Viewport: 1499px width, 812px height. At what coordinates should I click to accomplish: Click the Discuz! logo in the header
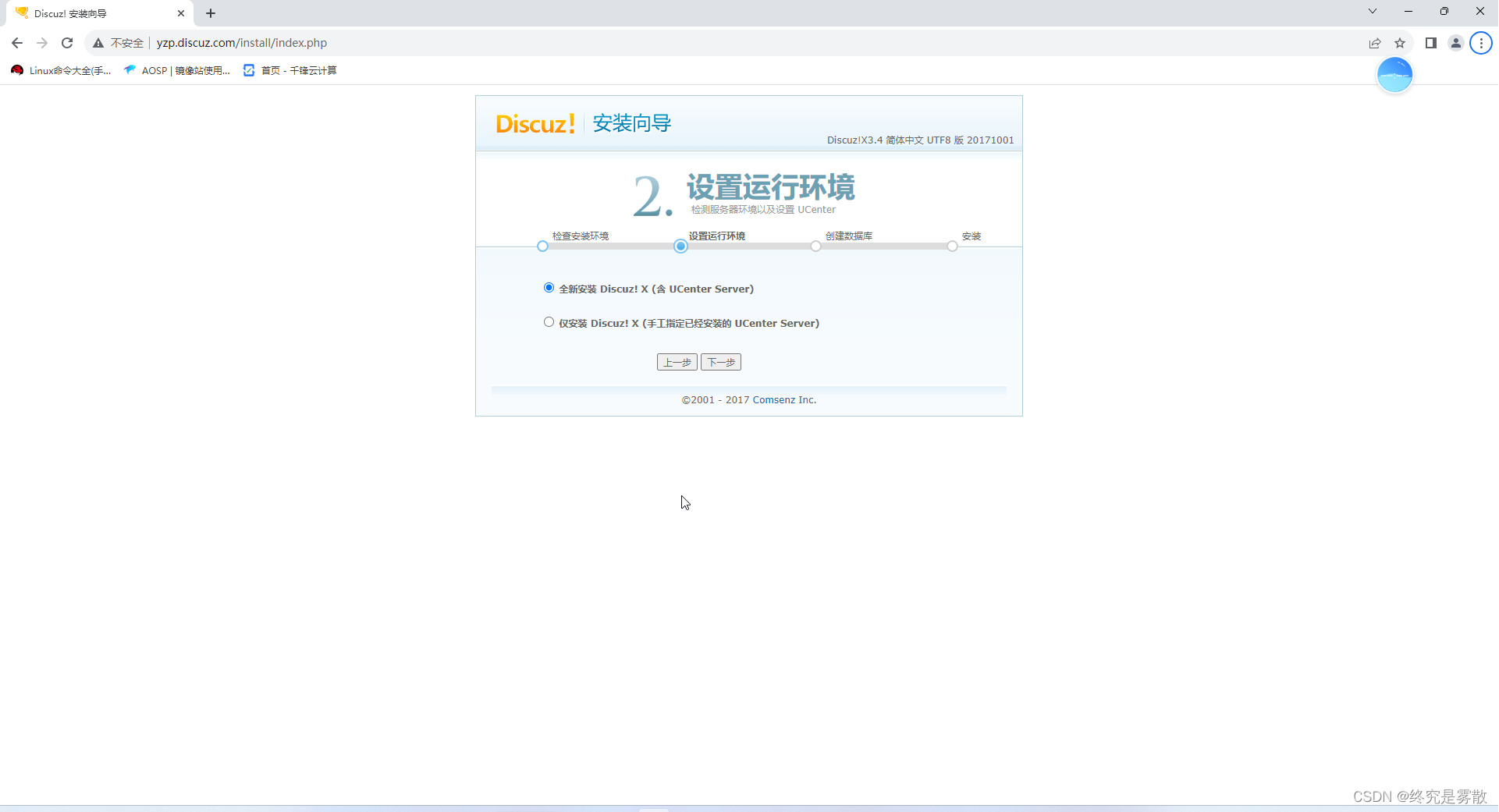coord(535,123)
